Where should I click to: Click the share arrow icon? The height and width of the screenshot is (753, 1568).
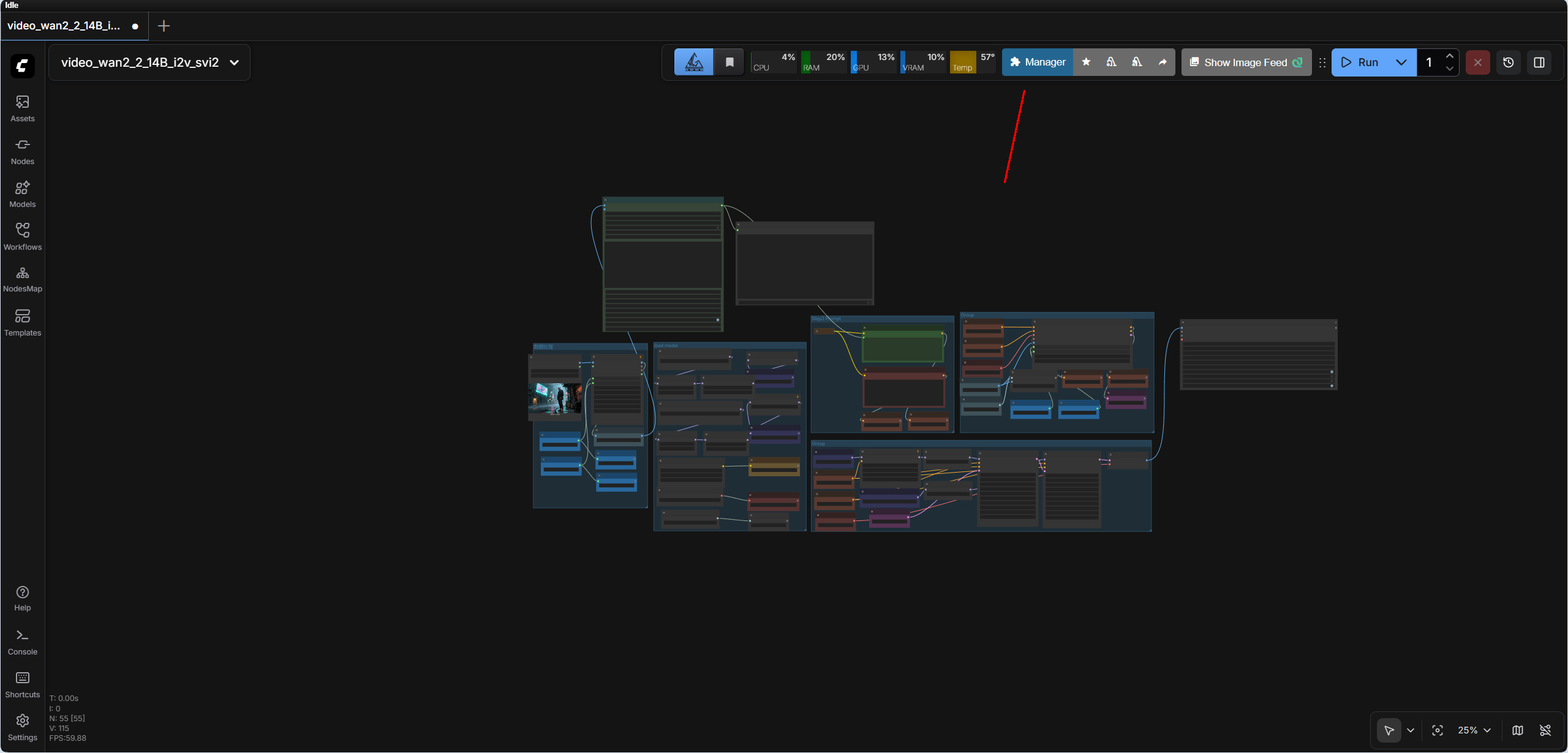pyautogui.click(x=1163, y=62)
